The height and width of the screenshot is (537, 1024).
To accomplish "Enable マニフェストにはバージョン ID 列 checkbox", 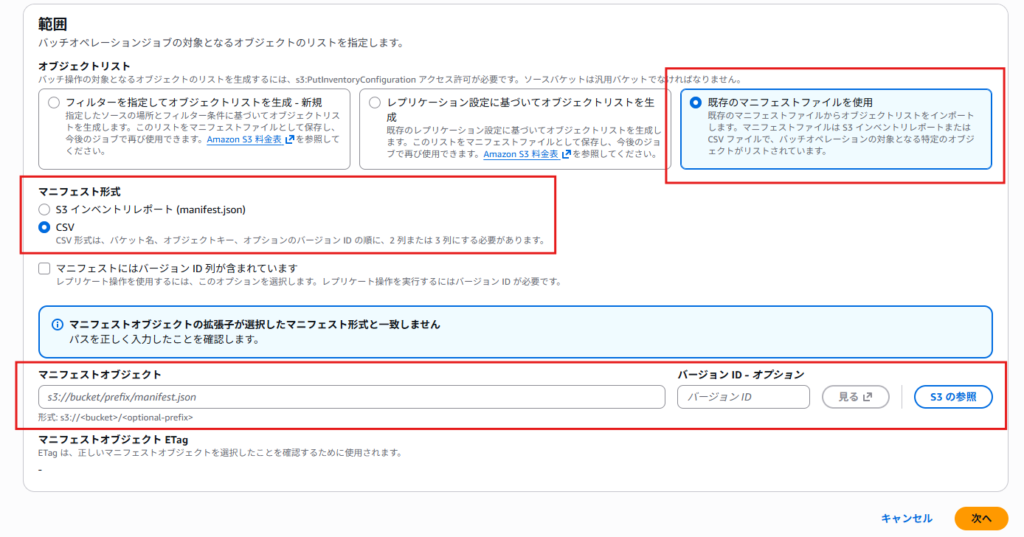I will [x=44, y=268].
